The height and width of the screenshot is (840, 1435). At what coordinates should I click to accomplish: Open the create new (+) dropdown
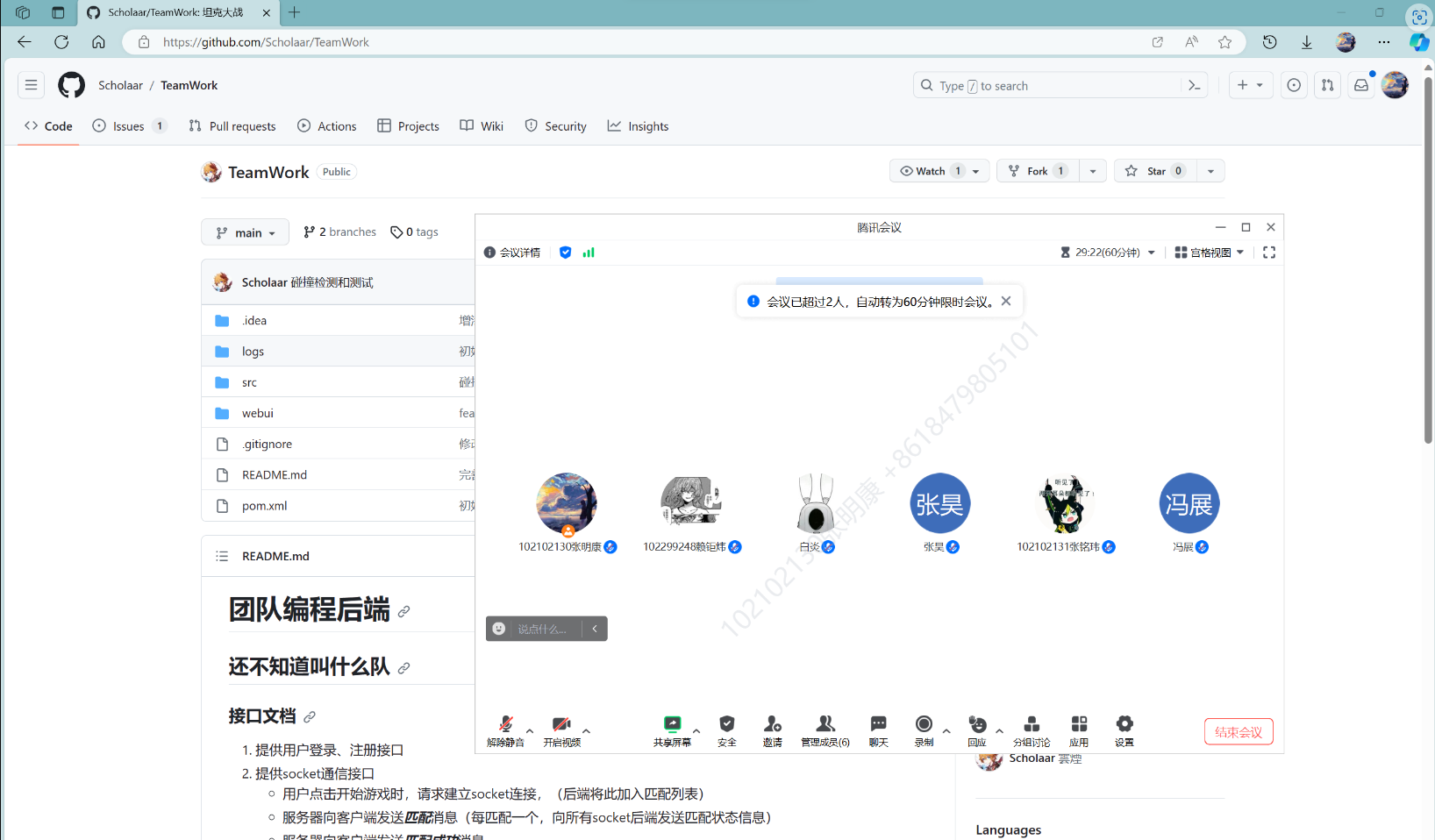point(1250,85)
